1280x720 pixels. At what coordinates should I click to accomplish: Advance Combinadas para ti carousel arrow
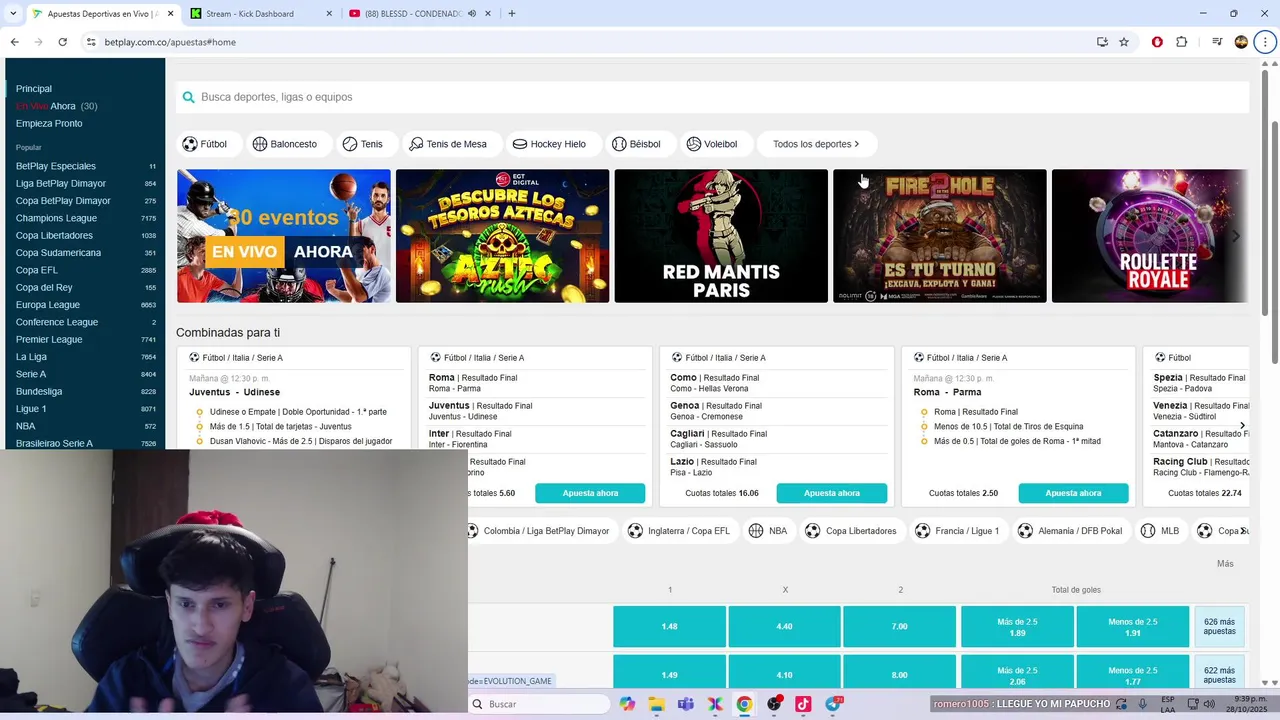click(x=1242, y=426)
